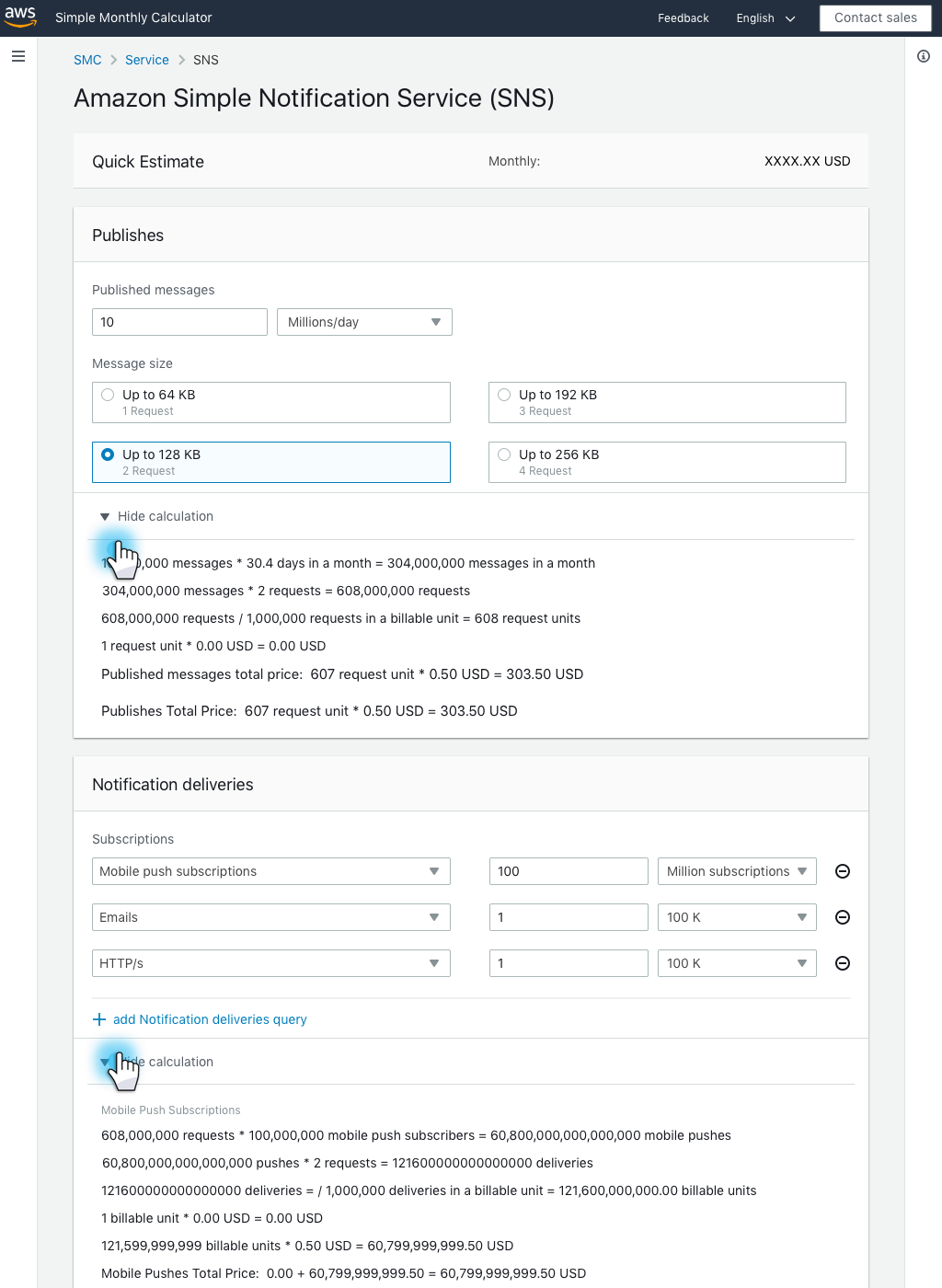Open the Mobile push subscriptions type dropdown
The width and height of the screenshot is (942, 1288).
(270, 871)
